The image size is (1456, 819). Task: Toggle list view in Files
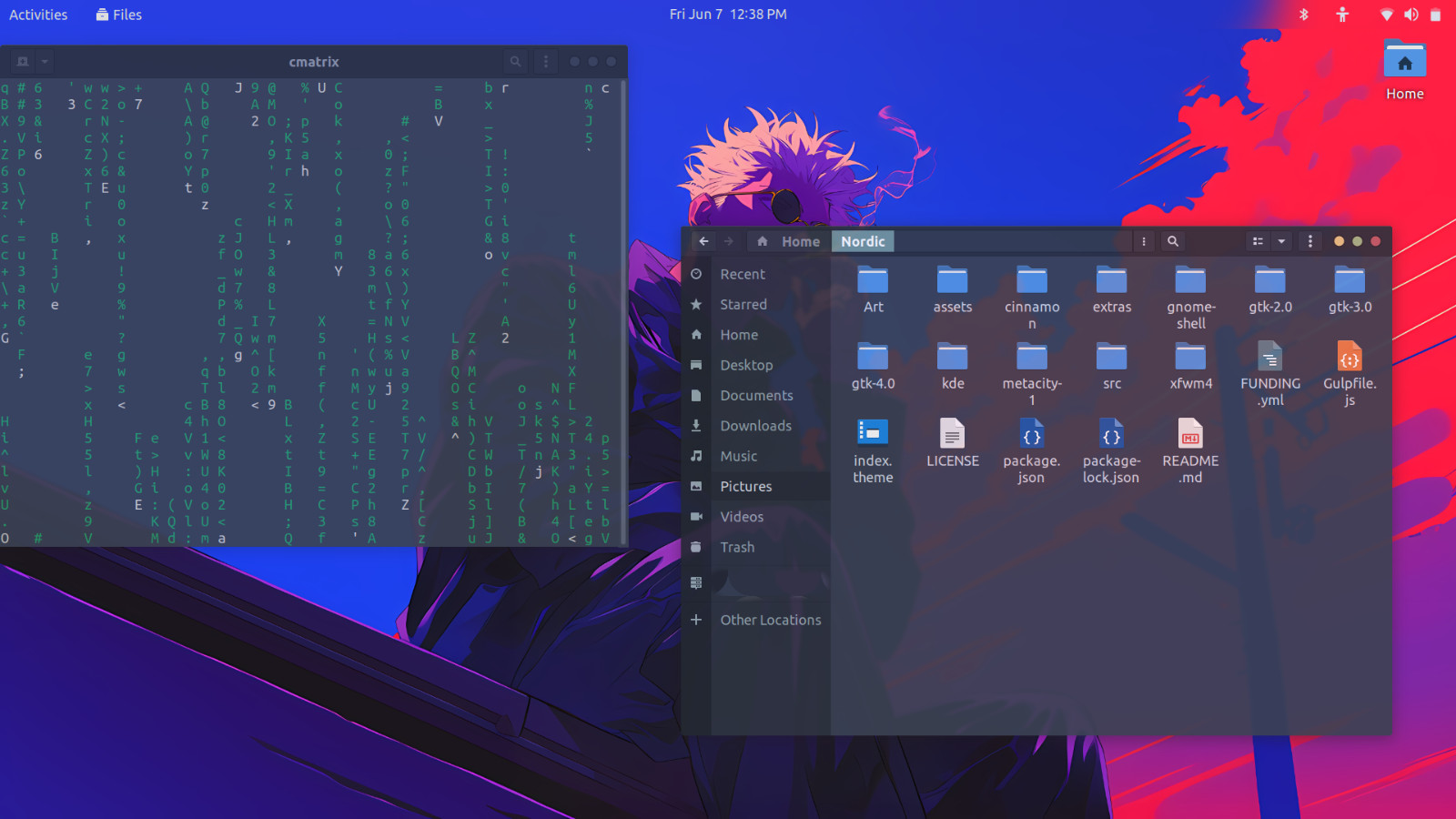click(1258, 241)
